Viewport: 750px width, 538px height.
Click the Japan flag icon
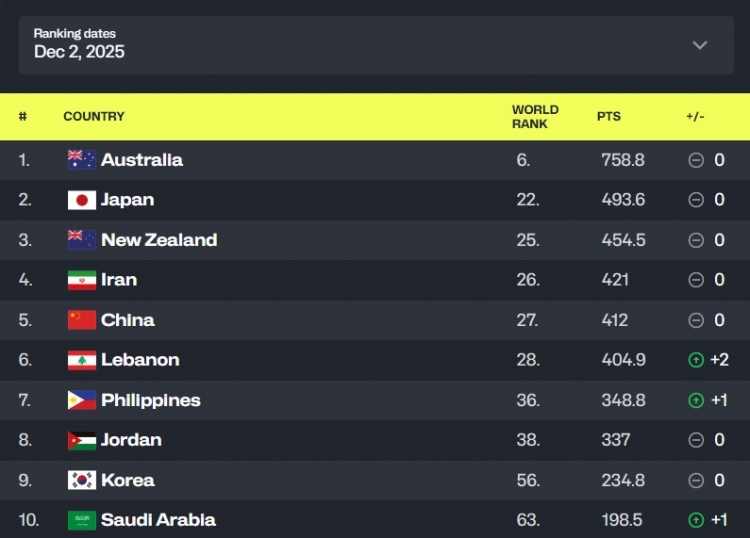[82, 200]
